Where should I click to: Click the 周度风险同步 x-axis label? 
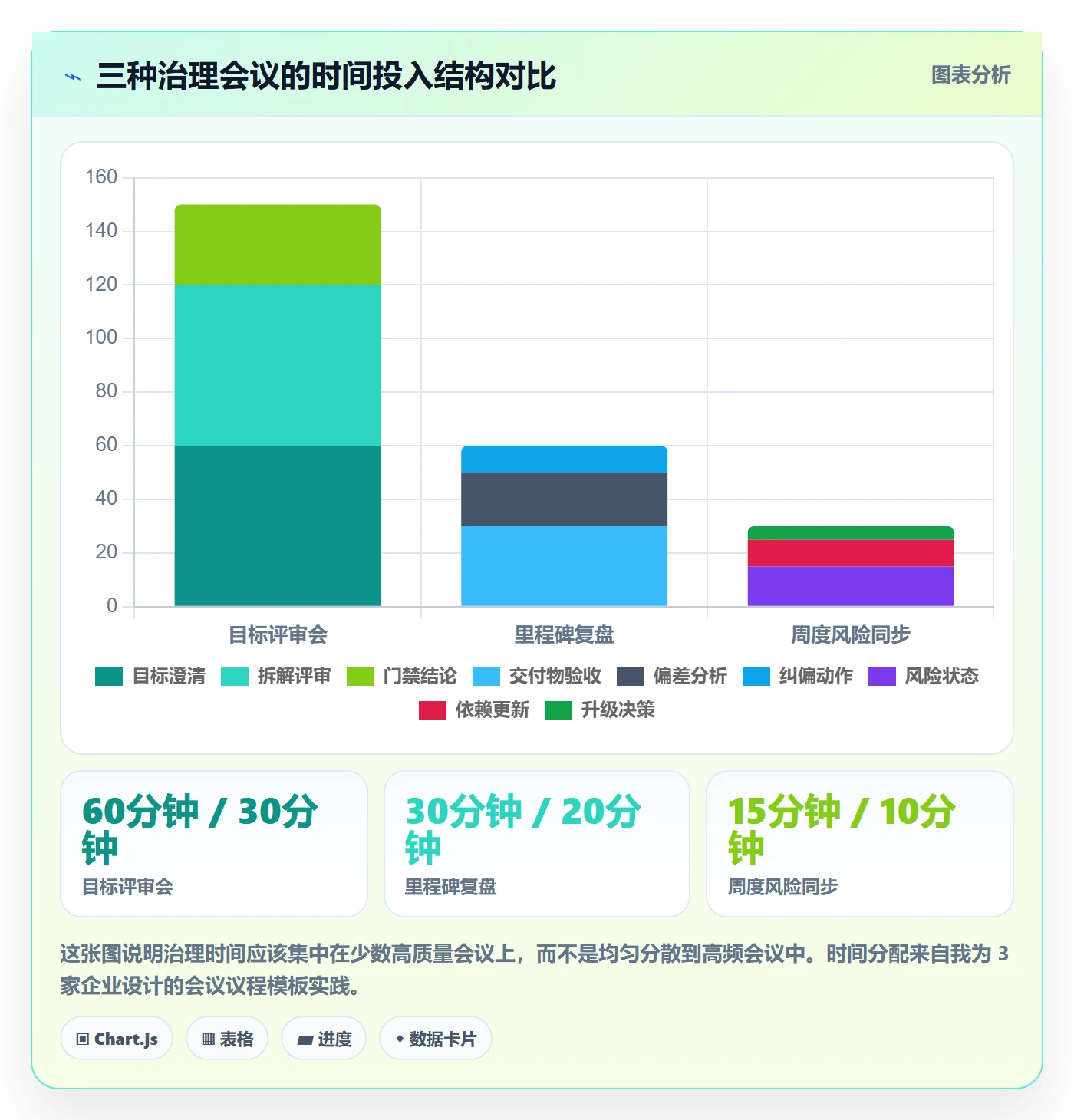[x=851, y=634]
